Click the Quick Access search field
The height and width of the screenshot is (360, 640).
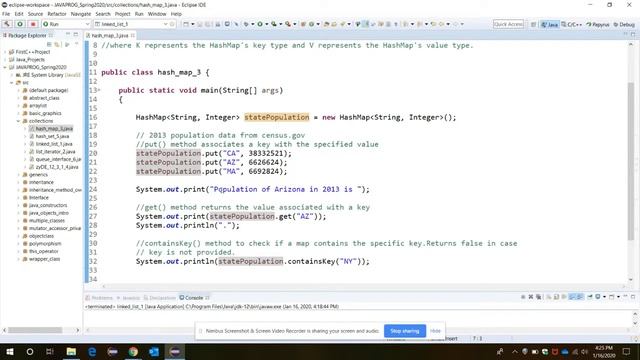(508, 24)
